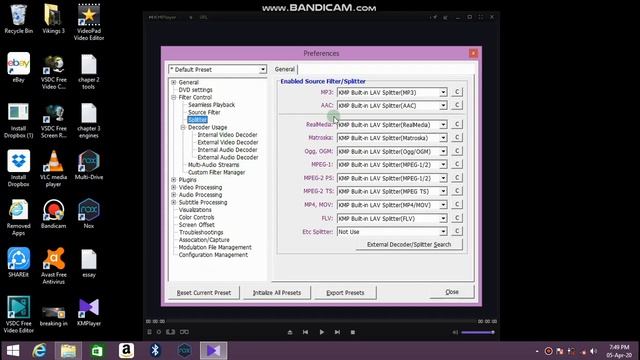Open the Multi-Drive shortcut
The image size is (640, 360).
click(89, 165)
